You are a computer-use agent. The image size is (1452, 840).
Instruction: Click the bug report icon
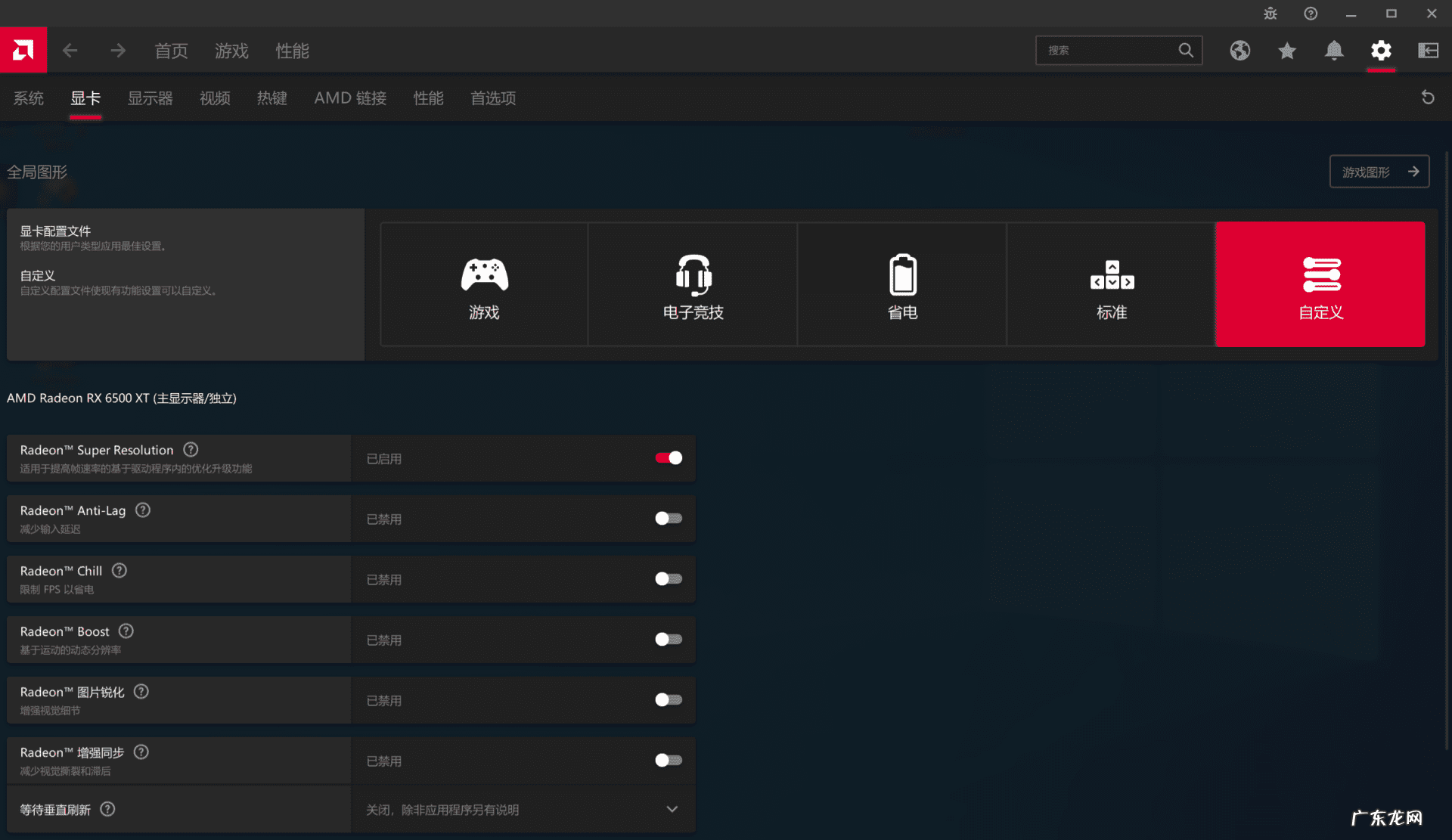[1270, 14]
